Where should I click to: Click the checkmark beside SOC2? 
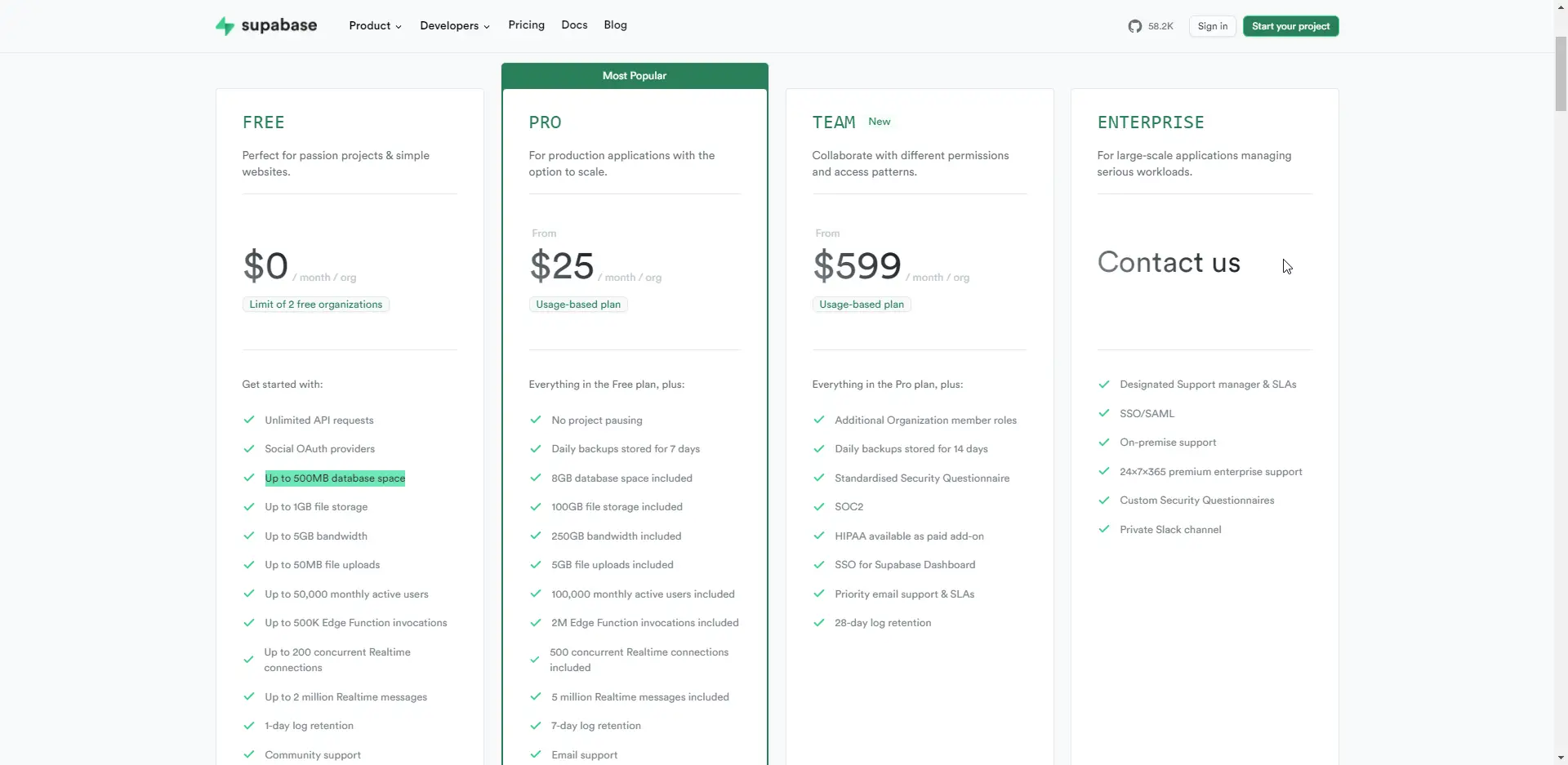click(819, 506)
